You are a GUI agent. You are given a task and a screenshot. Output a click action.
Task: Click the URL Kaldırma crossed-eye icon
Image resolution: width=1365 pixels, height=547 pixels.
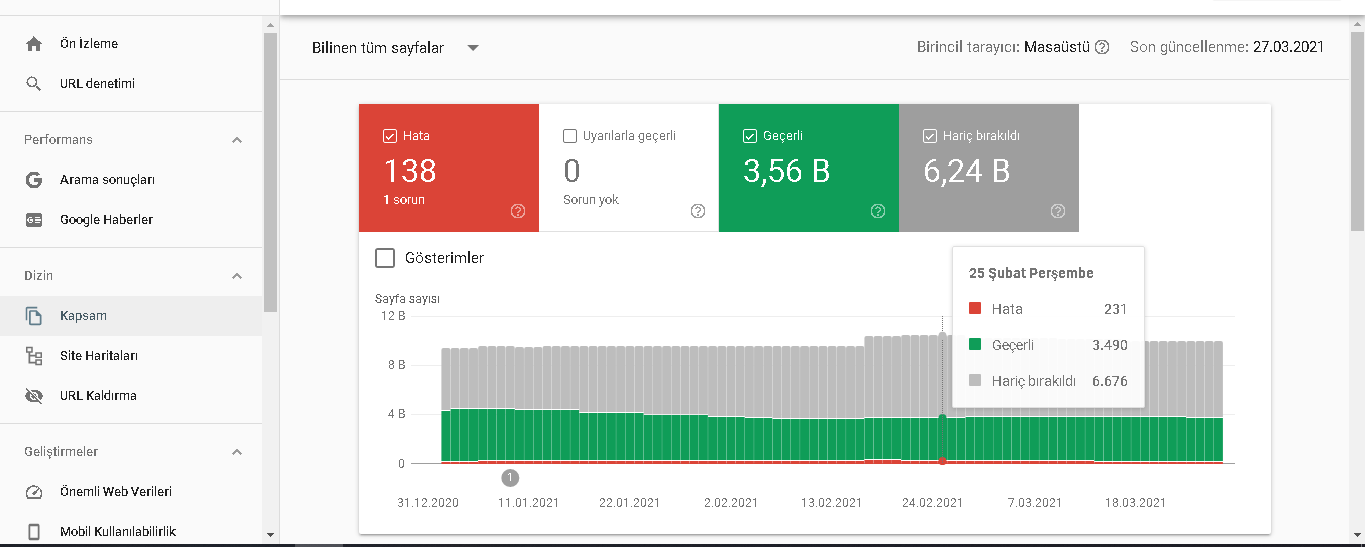[x=34, y=396]
